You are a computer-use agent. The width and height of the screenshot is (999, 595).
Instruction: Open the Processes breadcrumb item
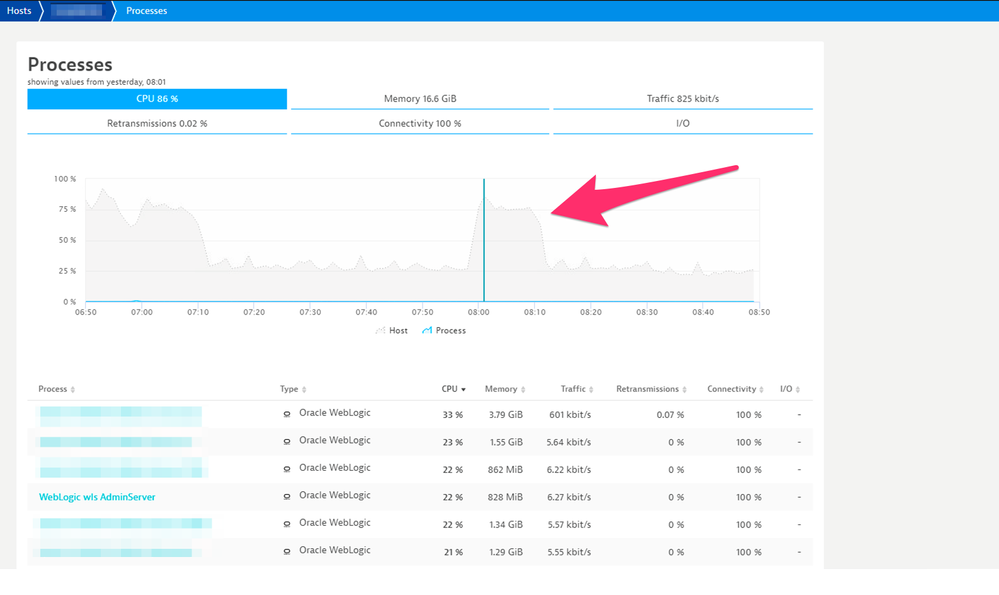pyautogui.click(x=146, y=11)
